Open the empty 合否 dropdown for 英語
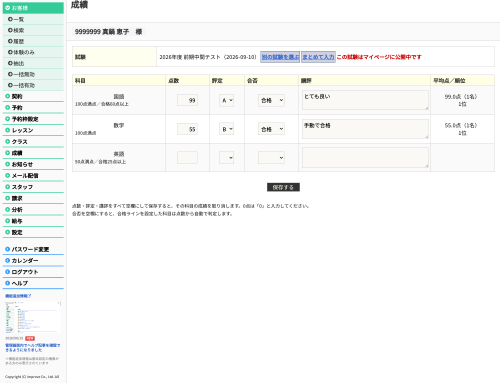Screen dimensions: 500x383 [271, 158]
